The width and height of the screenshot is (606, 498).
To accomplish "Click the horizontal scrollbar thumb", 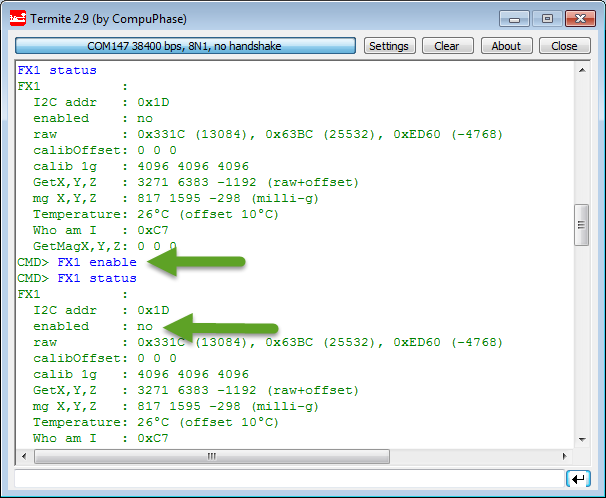I will point(210,456).
